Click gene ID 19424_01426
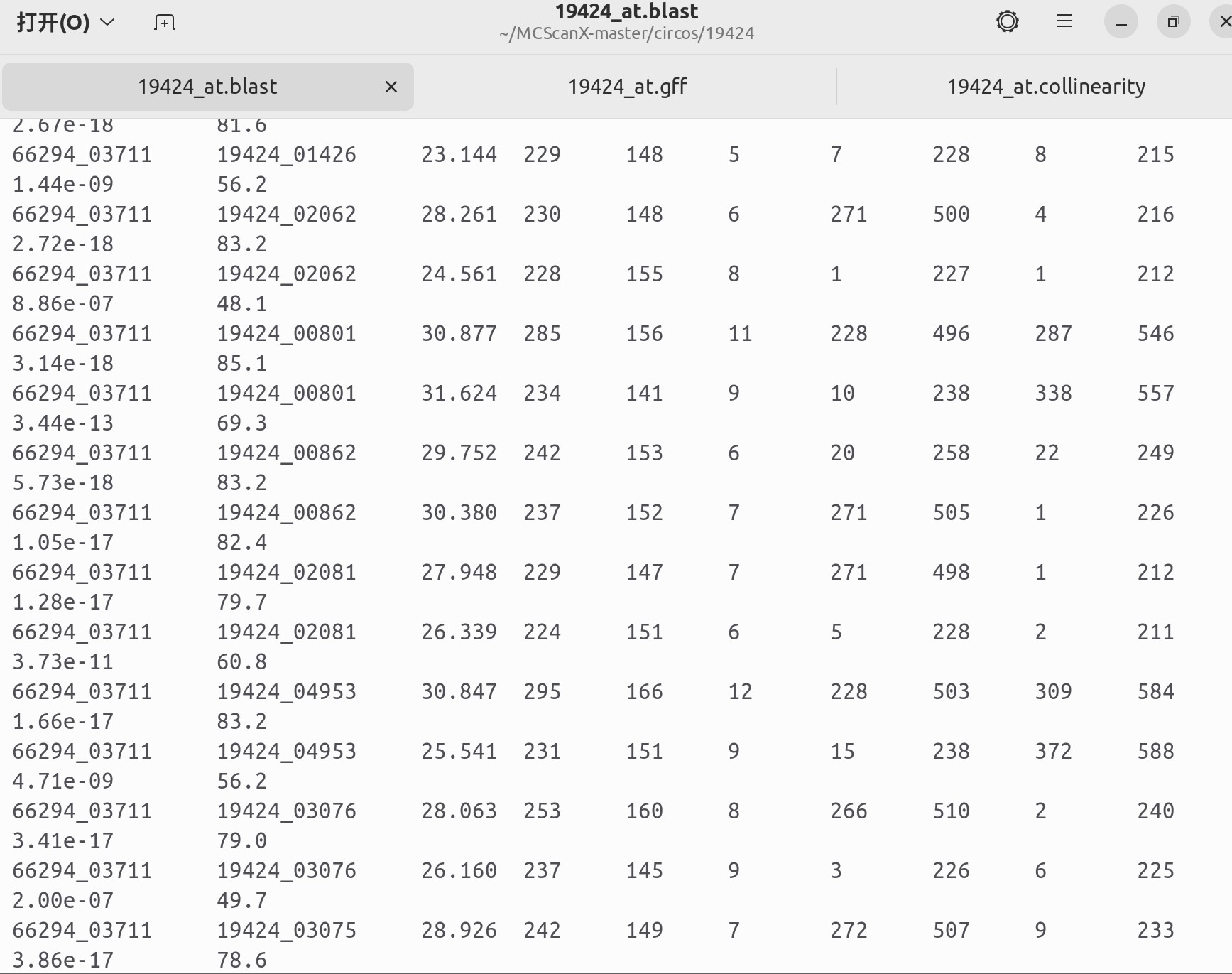This screenshot has height=974, width=1232. [x=286, y=155]
